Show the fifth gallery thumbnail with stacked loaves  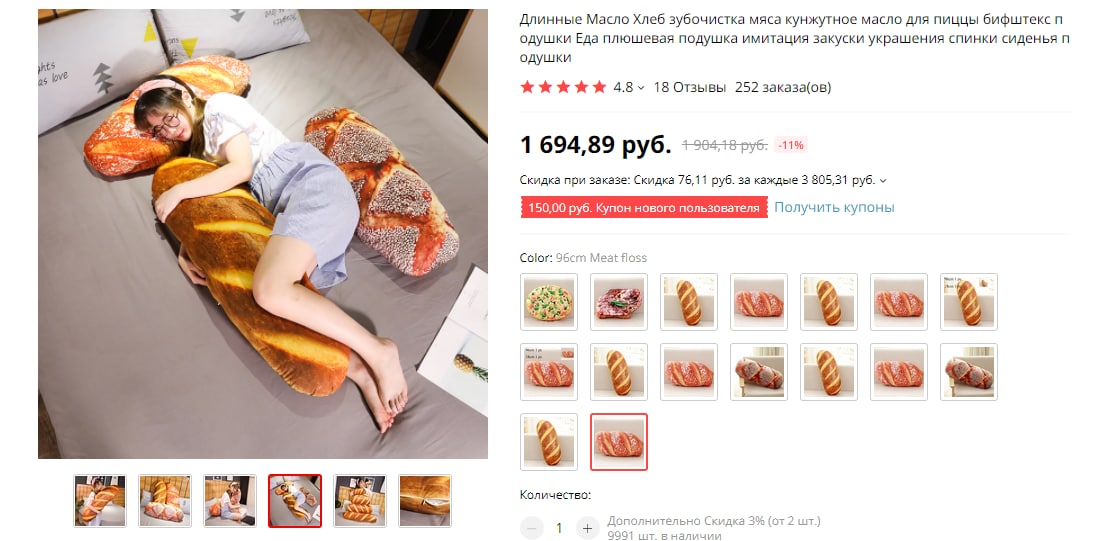click(x=359, y=501)
